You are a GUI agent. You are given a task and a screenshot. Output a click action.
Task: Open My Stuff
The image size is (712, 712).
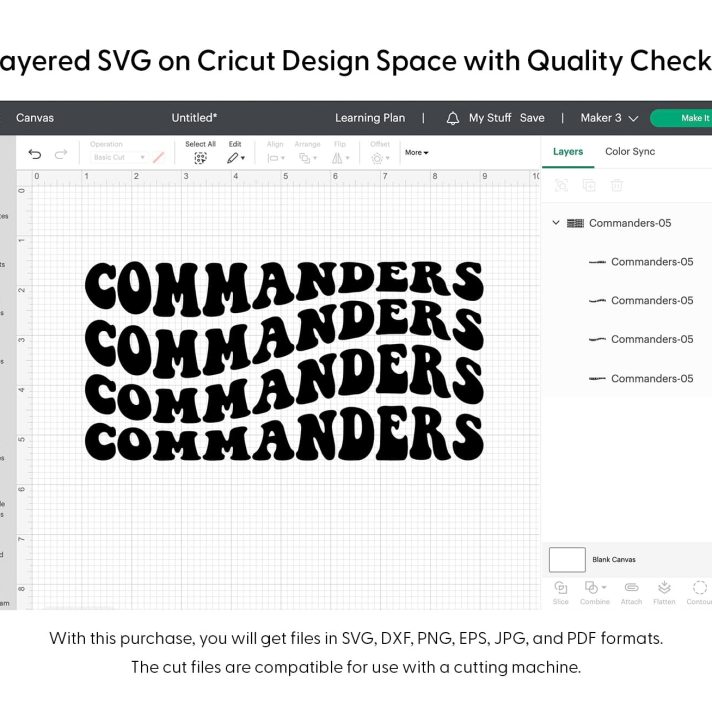tap(490, 118)
